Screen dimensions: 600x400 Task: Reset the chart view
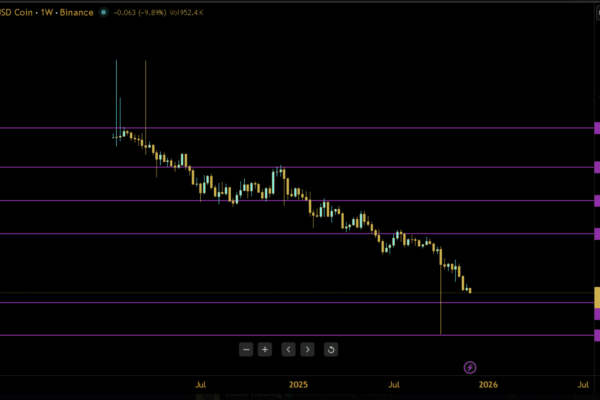click(331, 349)
